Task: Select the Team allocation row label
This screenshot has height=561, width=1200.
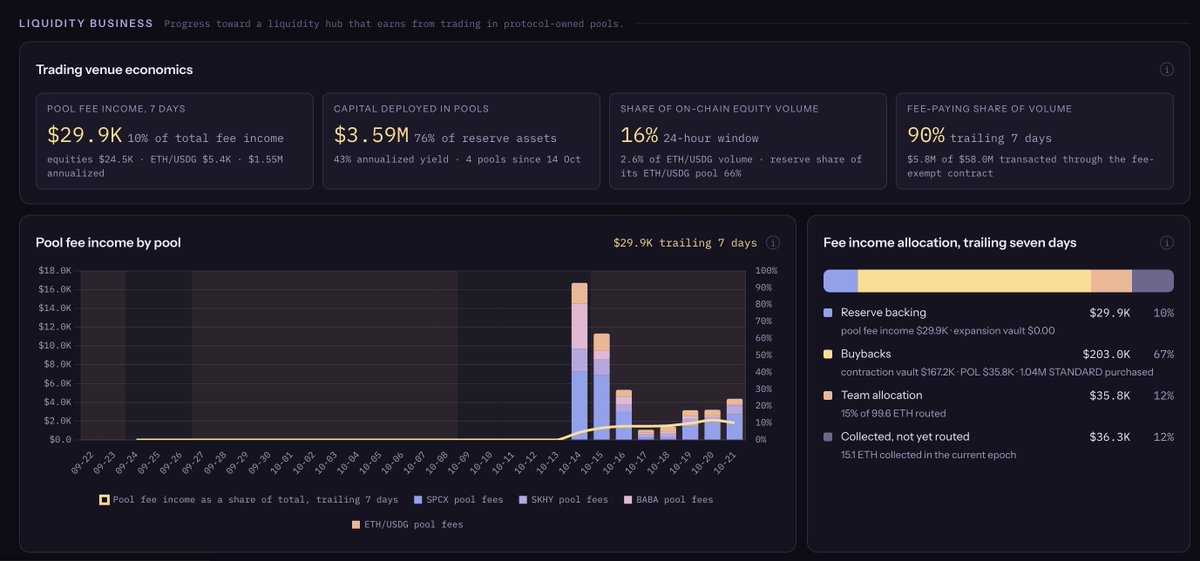Action: pyautogui.click(x=881, y=395)
